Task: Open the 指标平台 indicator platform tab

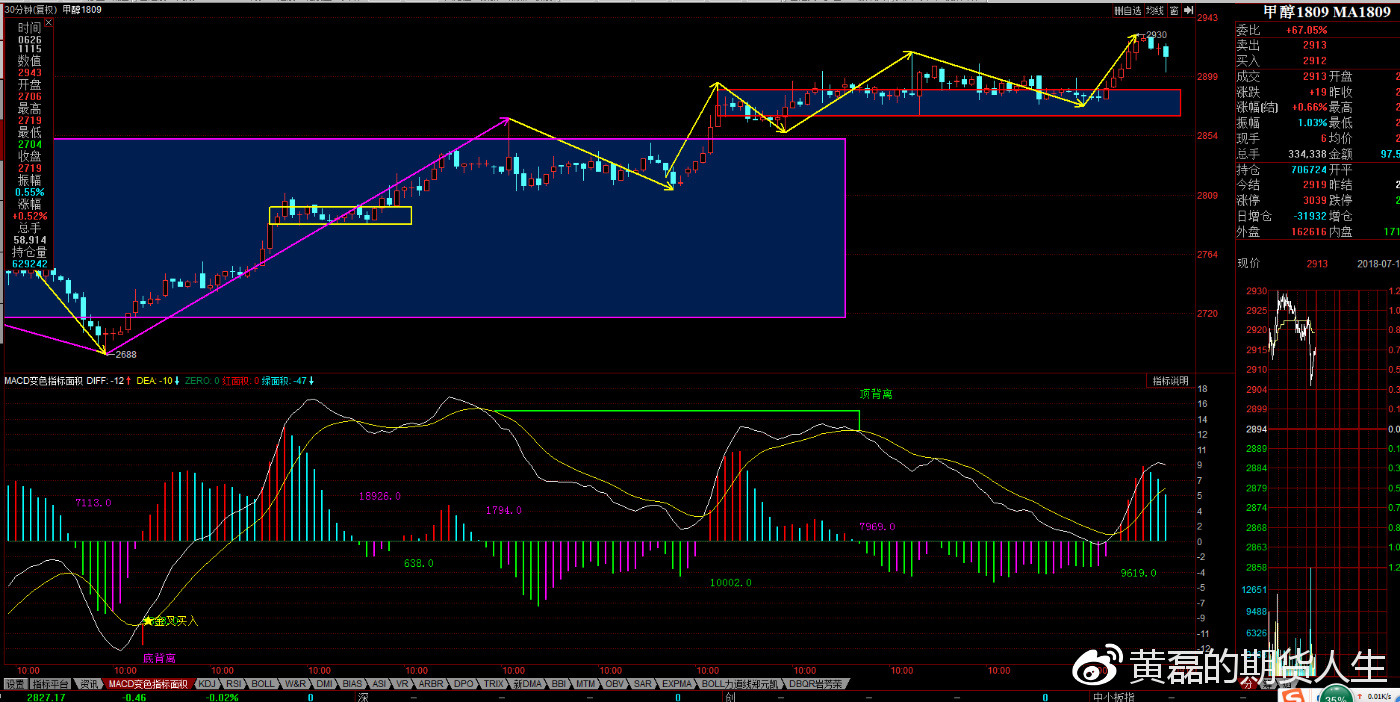Action: [x=52, y=684]
